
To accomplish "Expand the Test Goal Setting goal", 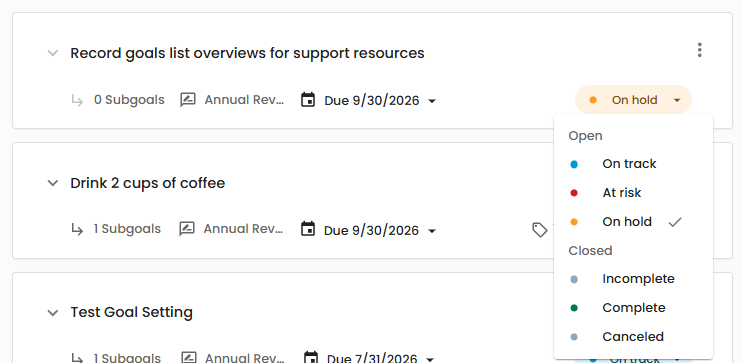I will (x=53, y=312).
